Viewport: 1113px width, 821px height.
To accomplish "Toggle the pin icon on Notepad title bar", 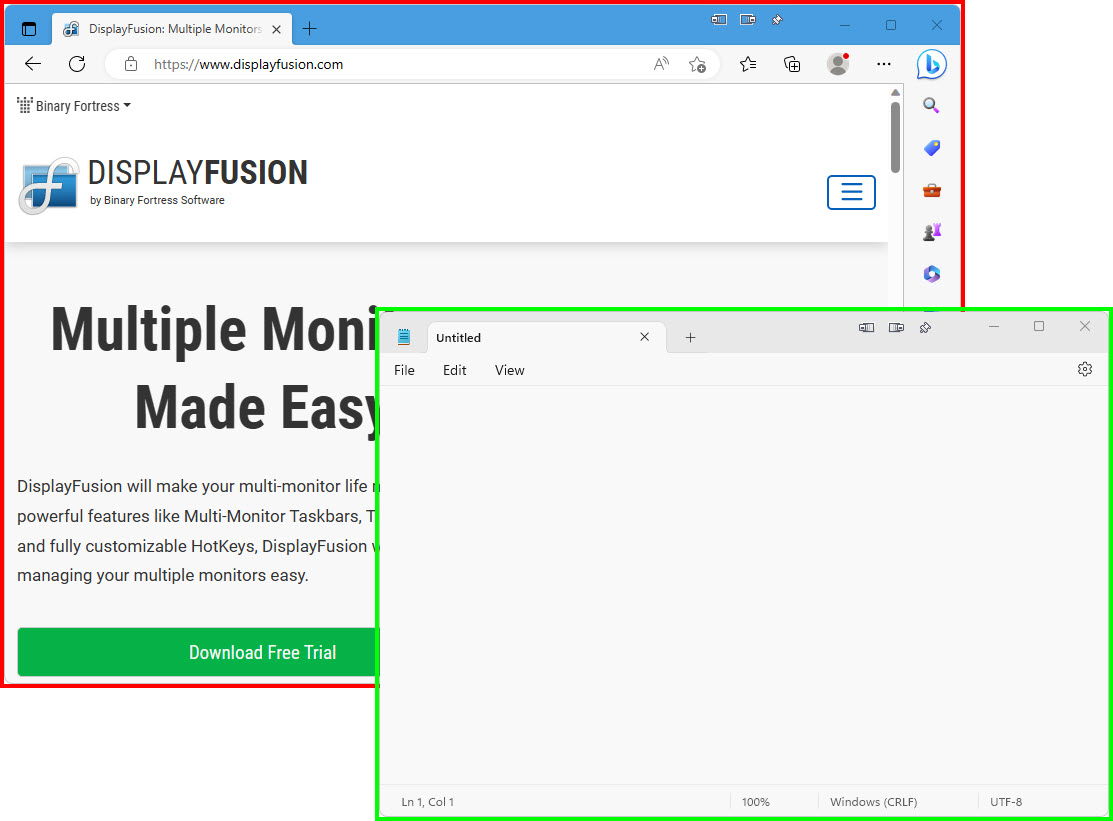I will point(925,327).
